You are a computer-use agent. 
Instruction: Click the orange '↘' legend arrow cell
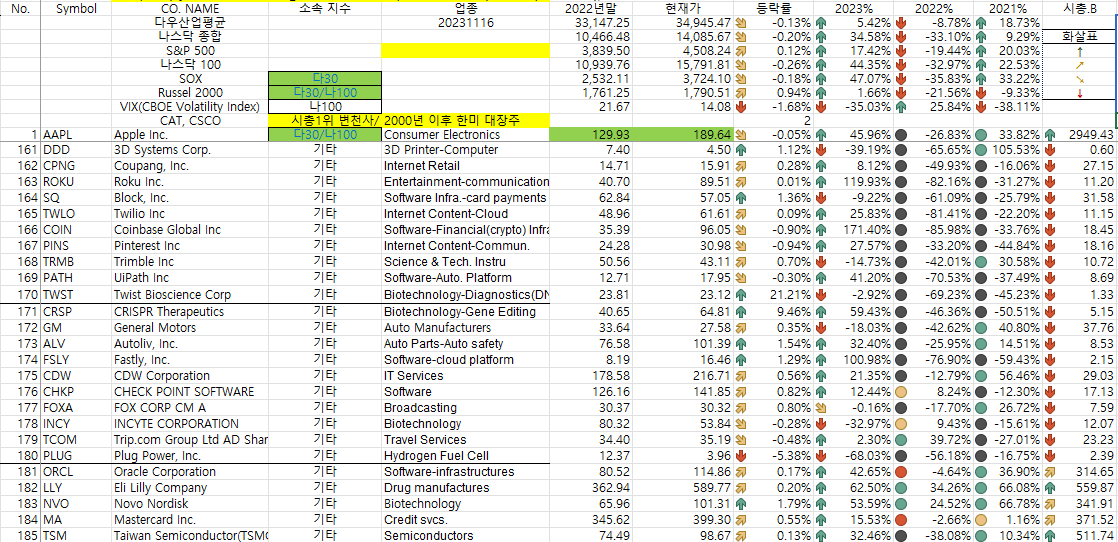1079,78
